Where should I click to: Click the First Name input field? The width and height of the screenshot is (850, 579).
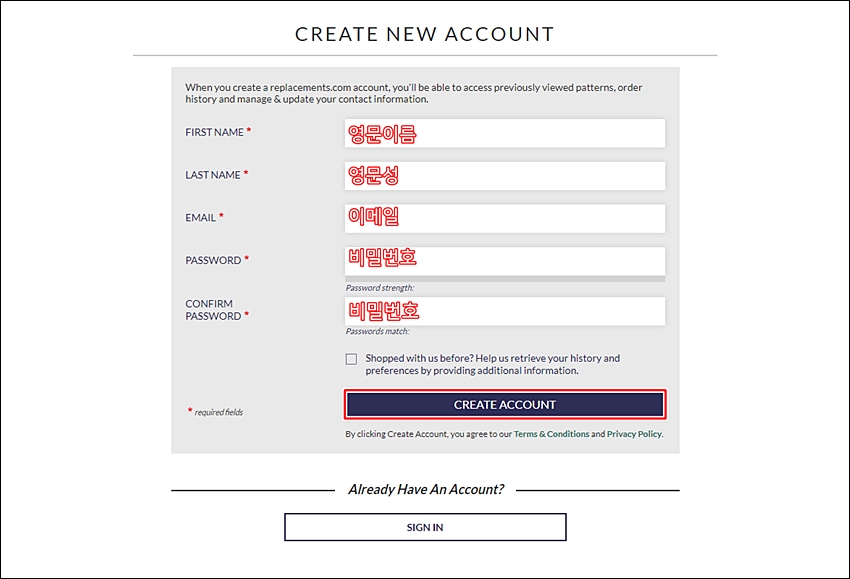tap(505, 133)
